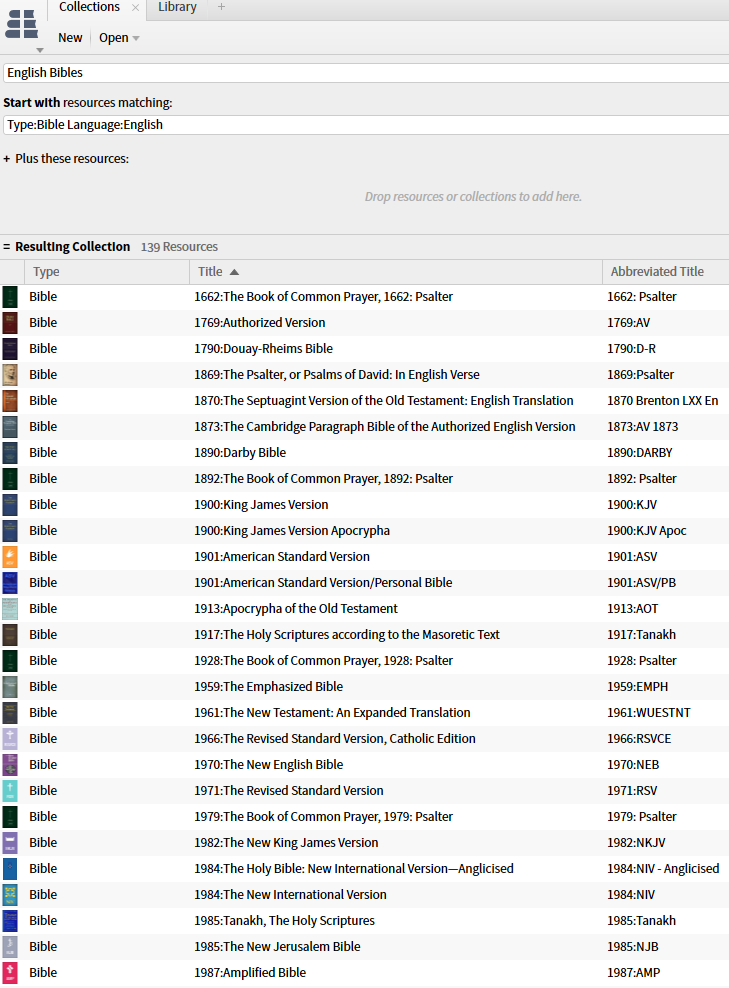This screenshot has width=729, height=988.
Task: Click abbreviated title 1870 Brenton LXX En
Action: point(663,401)
